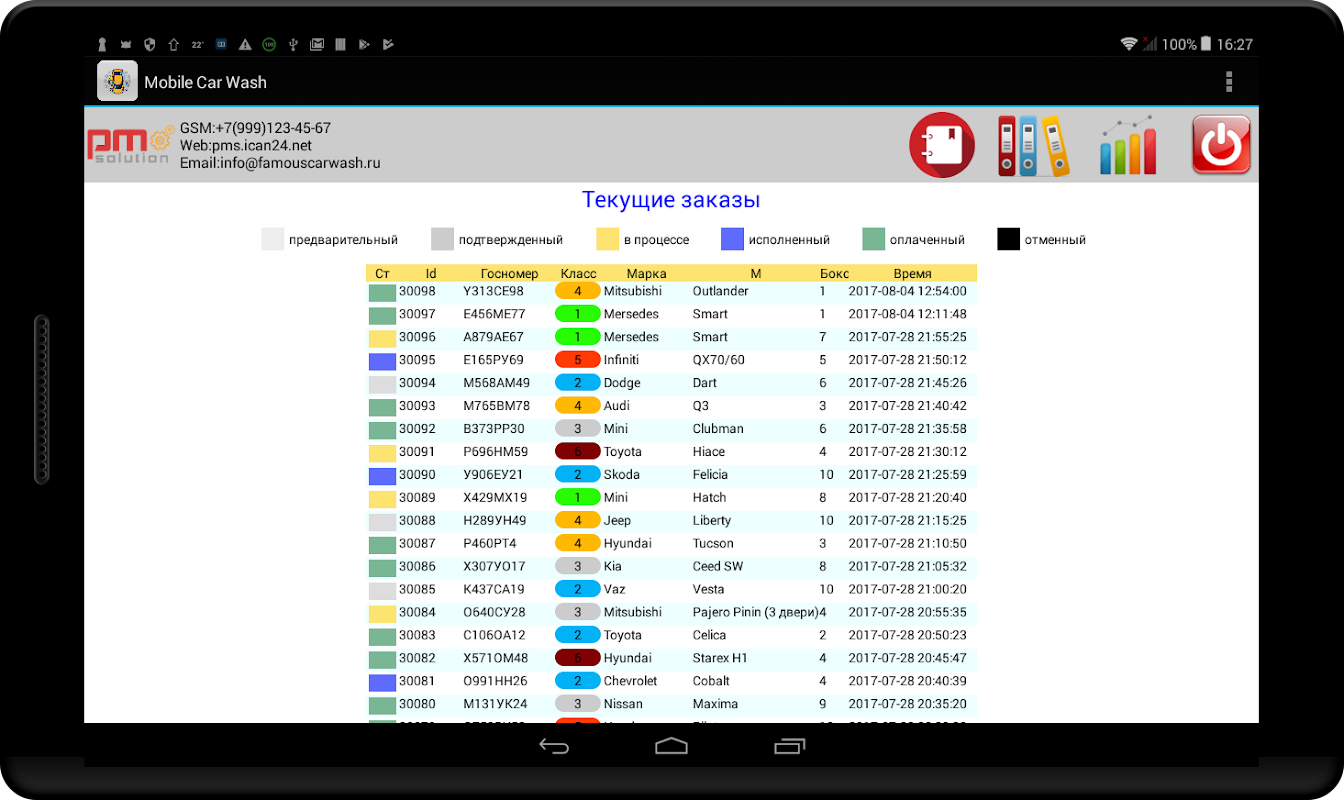1344x800 pixels.
Task: Click the Nissan brand cell
Action: click(623, 704)
